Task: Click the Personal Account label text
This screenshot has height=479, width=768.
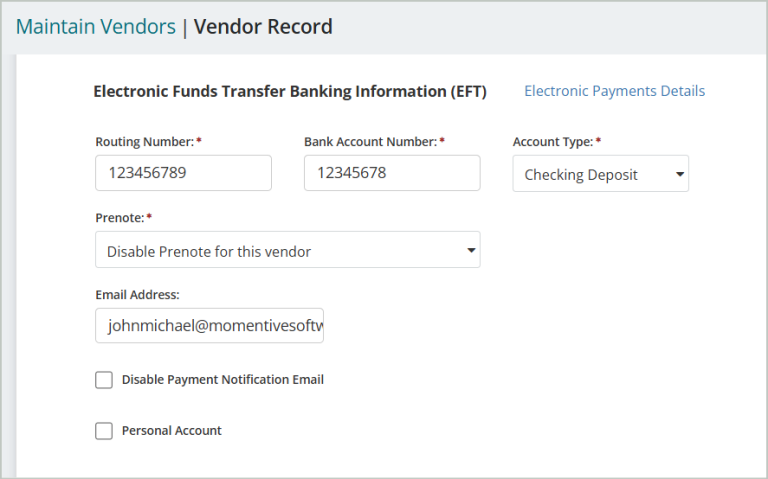Action: [x=171, y=431]
